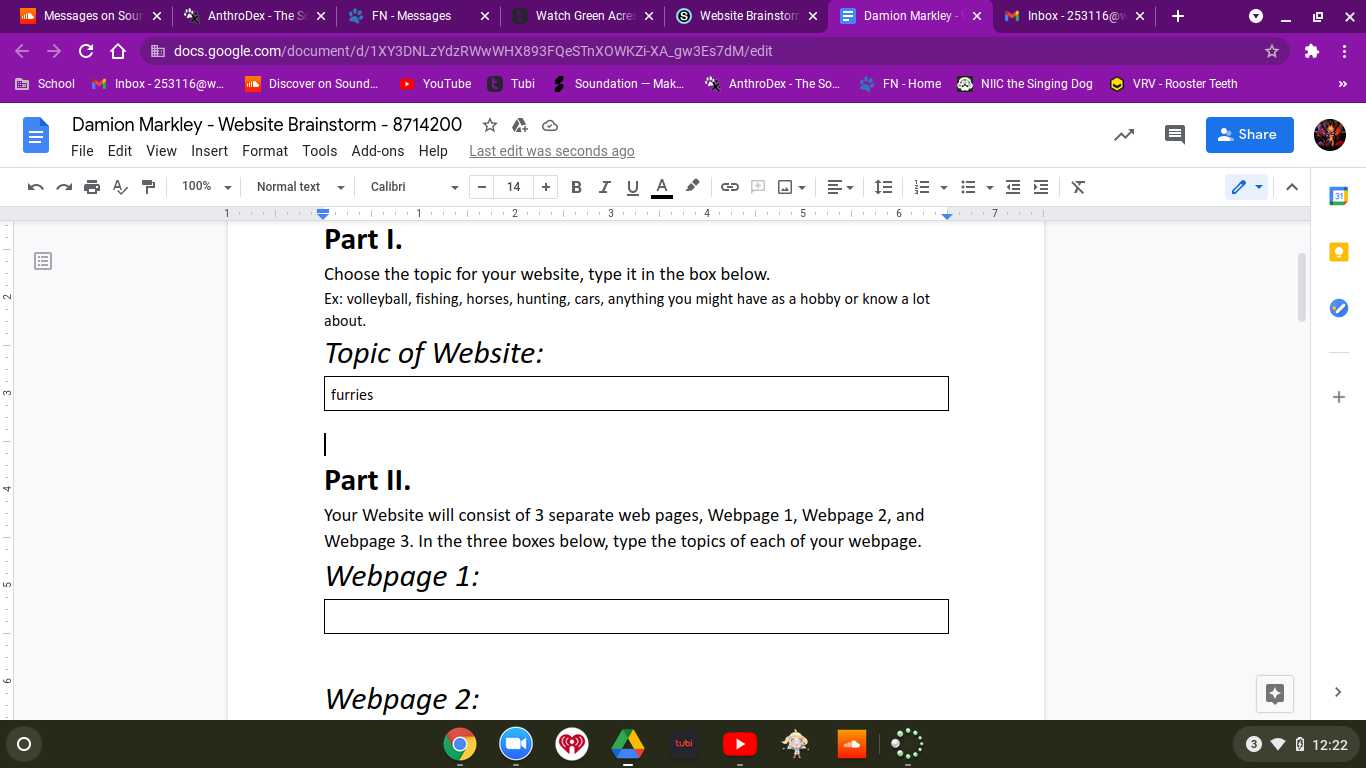Decrease font size with minus button
Viewport: 1366px width, 768px height.
click(482, 187)
